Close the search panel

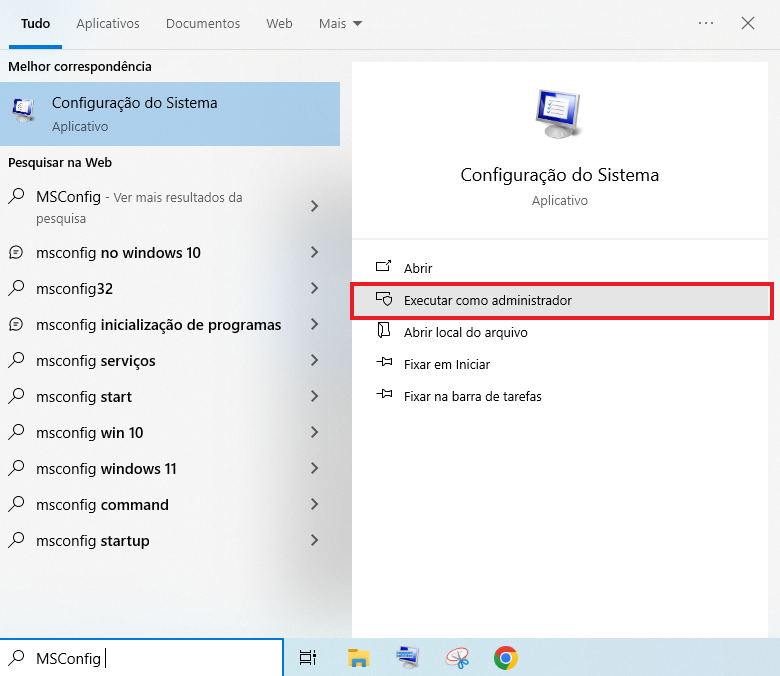tap(748, 23)
